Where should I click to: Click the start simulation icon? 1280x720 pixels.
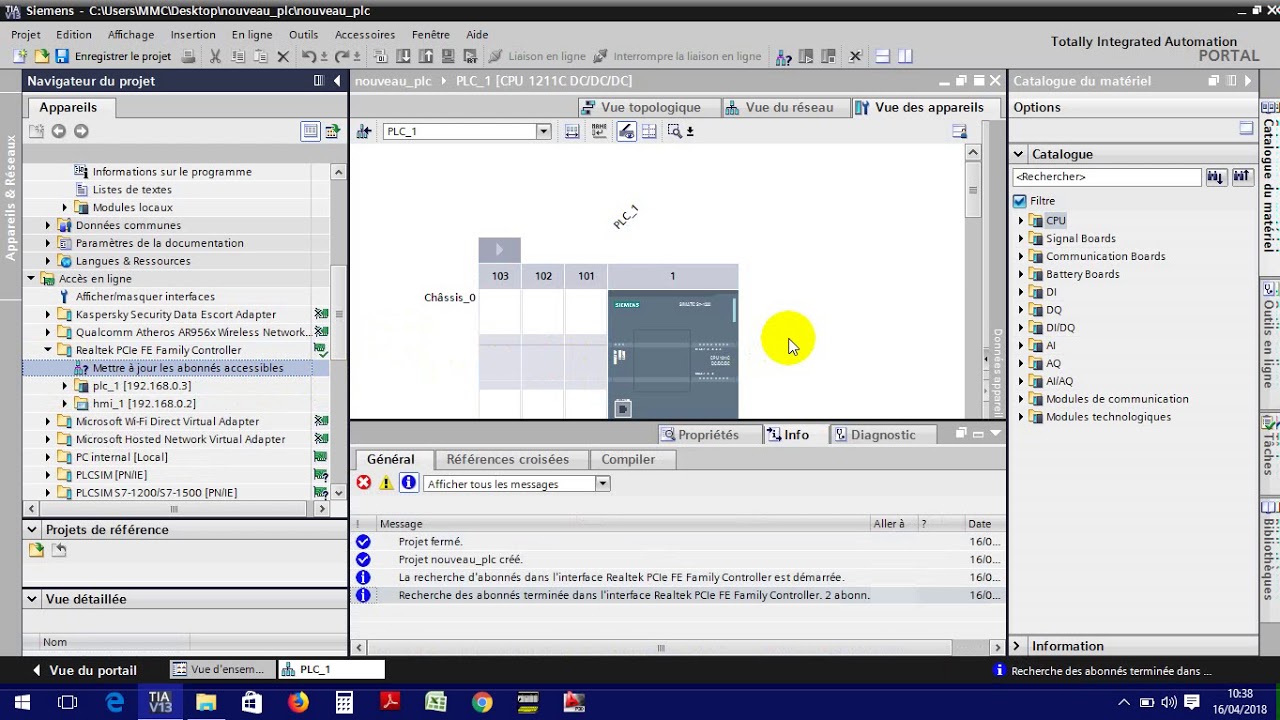pyautogui.click(x=447, y=57)
